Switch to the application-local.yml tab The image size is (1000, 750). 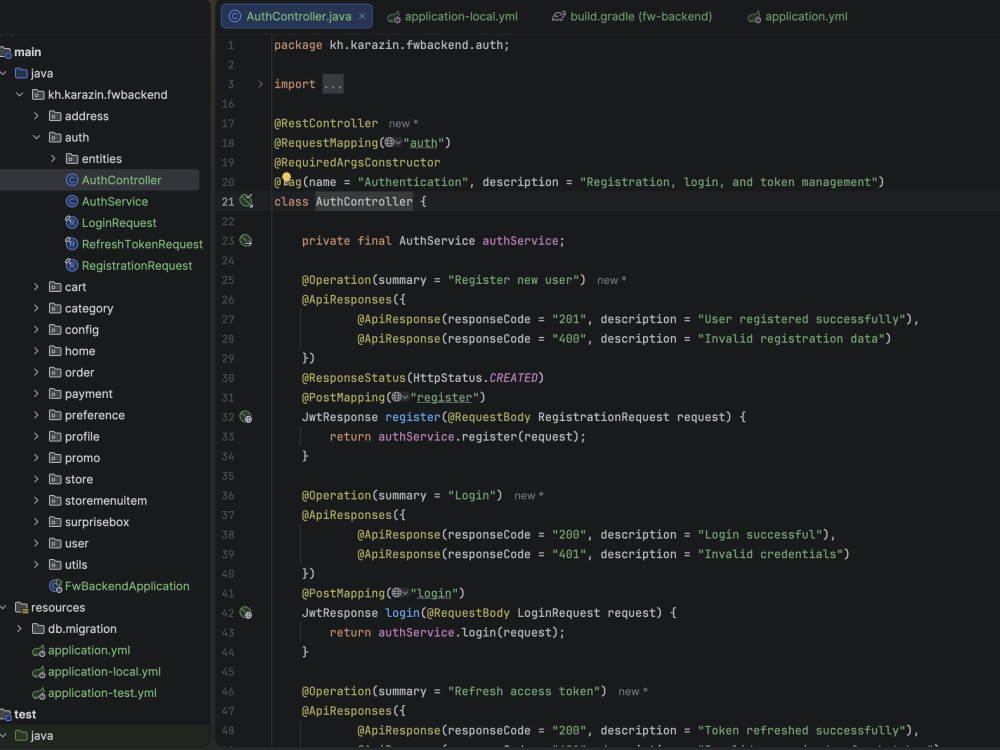(452, 17)
